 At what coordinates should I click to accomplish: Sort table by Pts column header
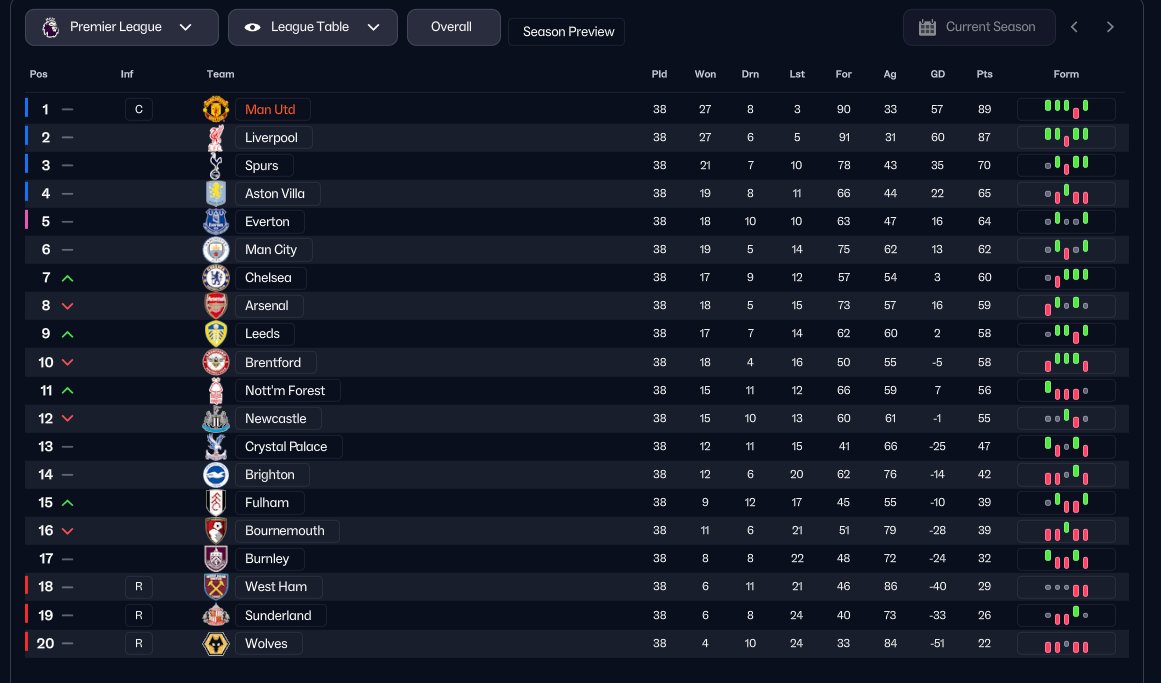[x=985, y=74]
